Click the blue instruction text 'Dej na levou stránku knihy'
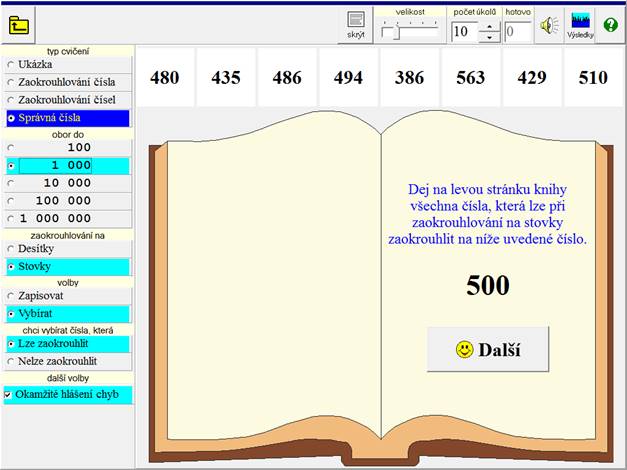Image resolution: width=627 pixels, height=470 pixels. click(x=487, y=189)
